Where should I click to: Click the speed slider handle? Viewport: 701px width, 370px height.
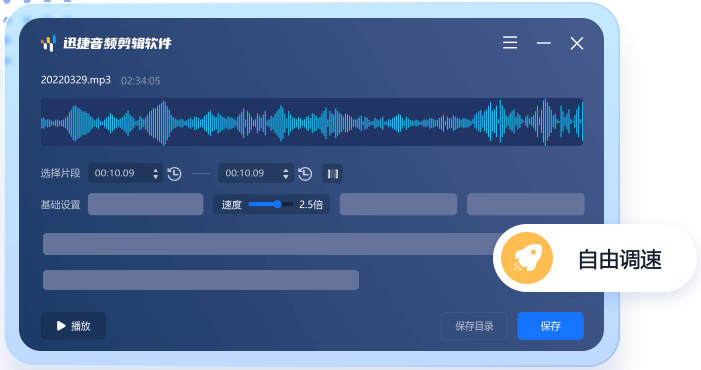[277, 204]
